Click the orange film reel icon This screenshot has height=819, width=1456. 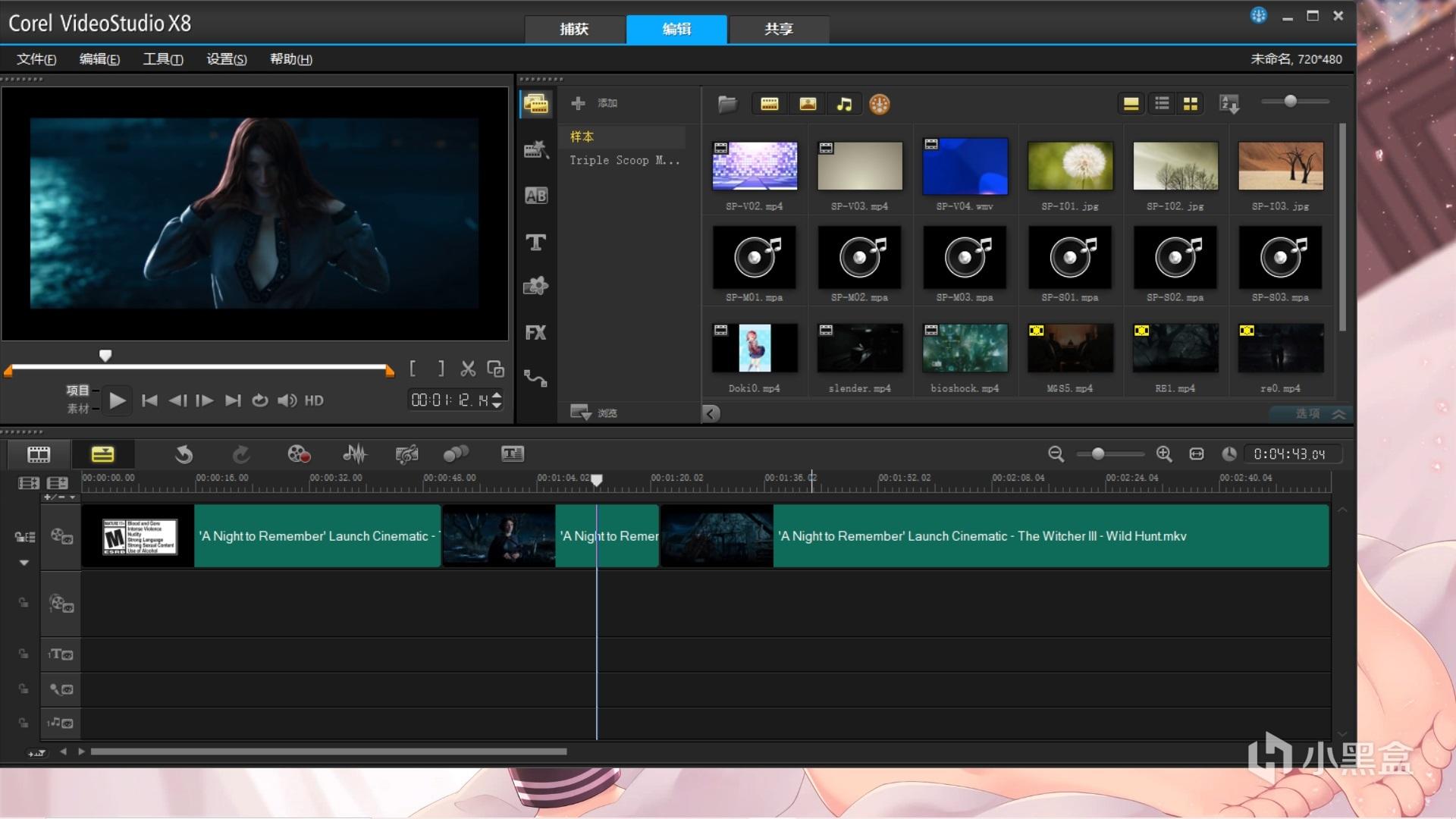pyautogui.click(x=880, y=104)
